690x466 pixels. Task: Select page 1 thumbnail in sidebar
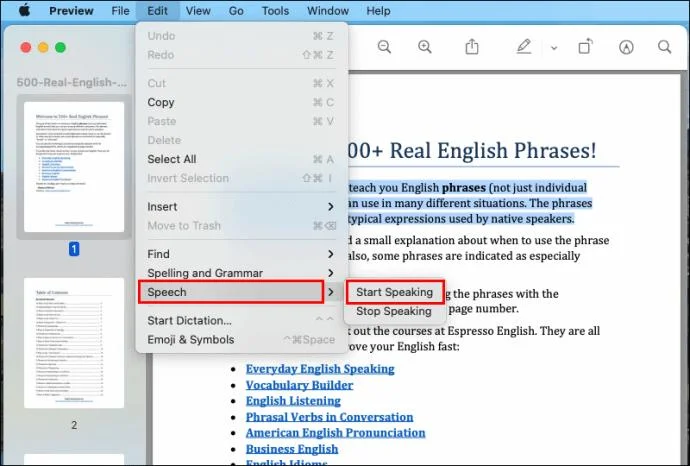coord(74,167)
